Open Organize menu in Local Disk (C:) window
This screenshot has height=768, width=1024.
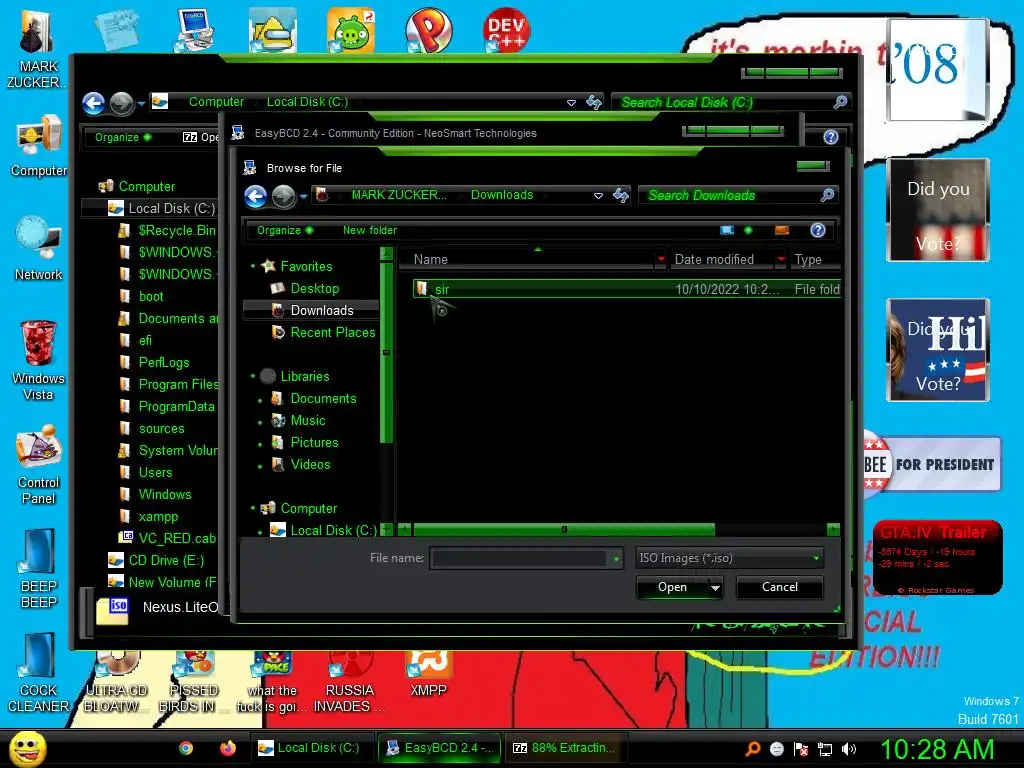tap(123, 137)
